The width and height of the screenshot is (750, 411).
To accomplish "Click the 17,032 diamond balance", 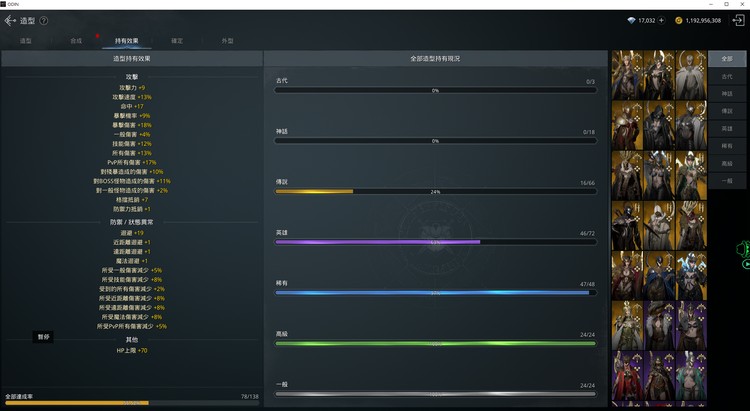I will pyautogui.click(x=647, y=21).
